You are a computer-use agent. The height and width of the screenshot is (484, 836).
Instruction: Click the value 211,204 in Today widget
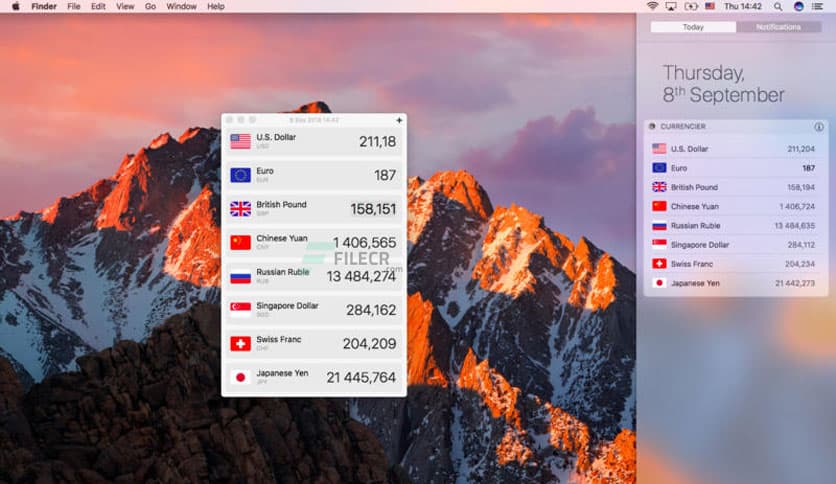point(801,149)
